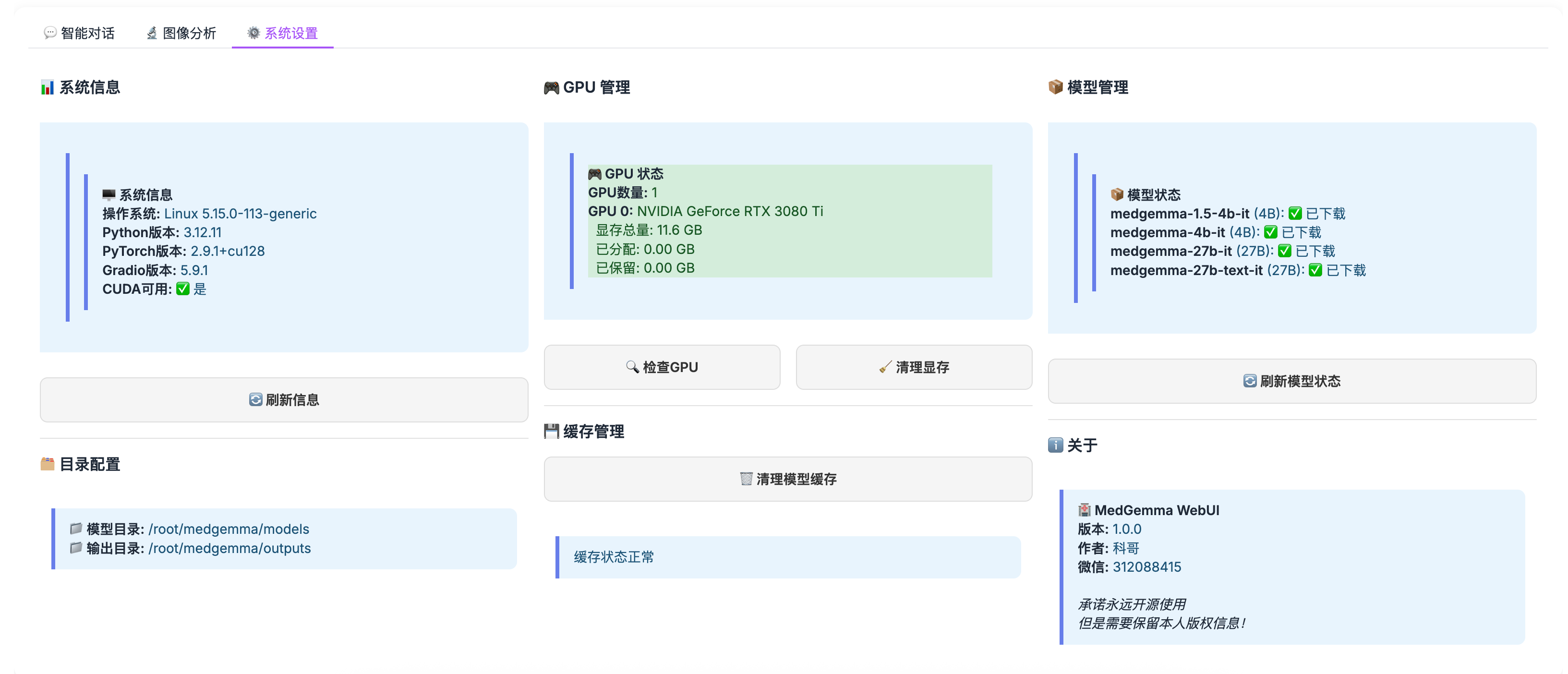Image resolution: width=1568 pixels, height=674 pixels.
Task: Click the 缓存状态正常 status box
Action: click(x=788, y=557)
